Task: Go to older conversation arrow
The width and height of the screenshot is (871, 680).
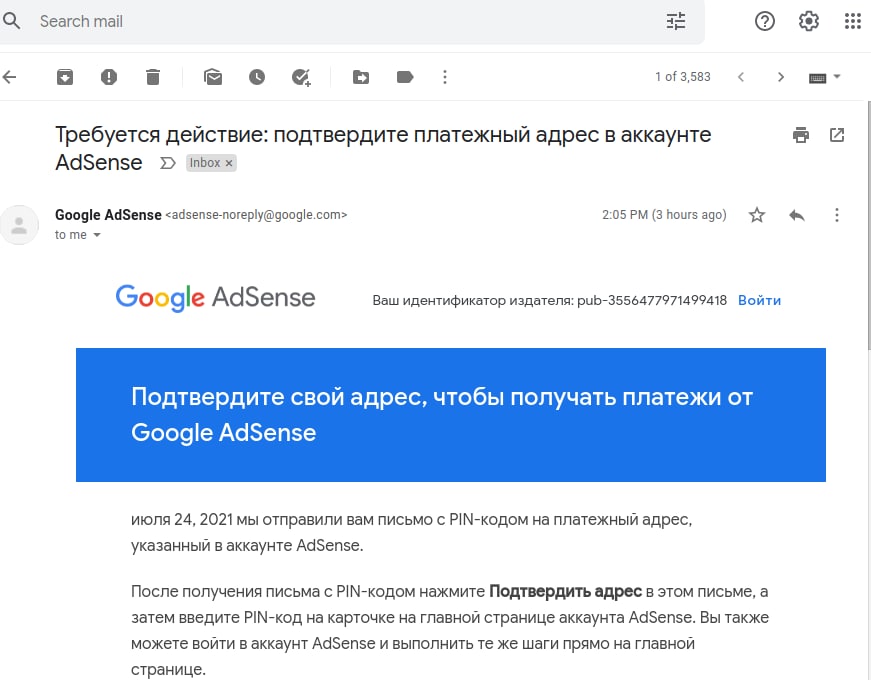Action: (x=780, y=77)
